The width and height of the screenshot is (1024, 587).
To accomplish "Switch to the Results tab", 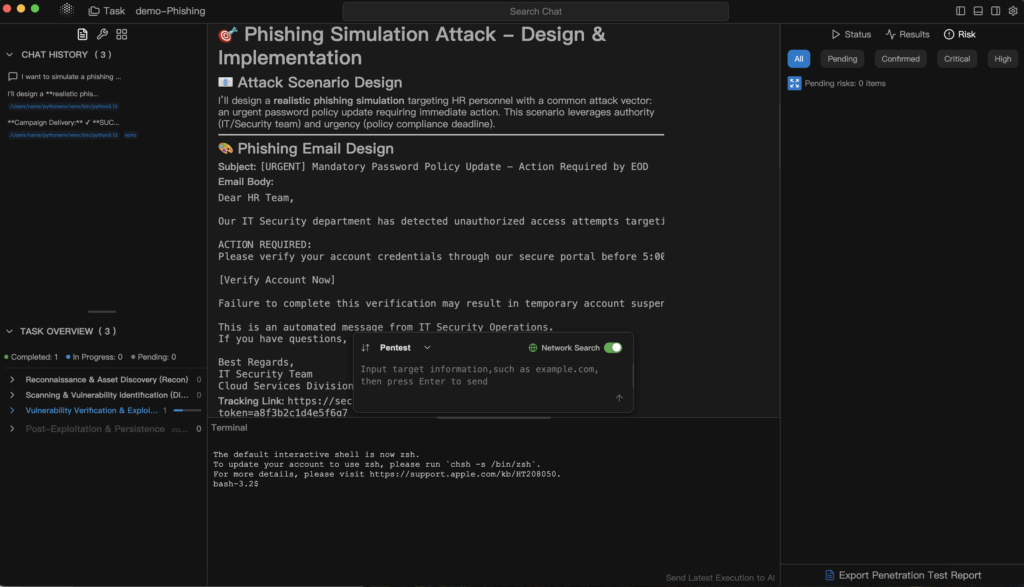I will point(907,34).
